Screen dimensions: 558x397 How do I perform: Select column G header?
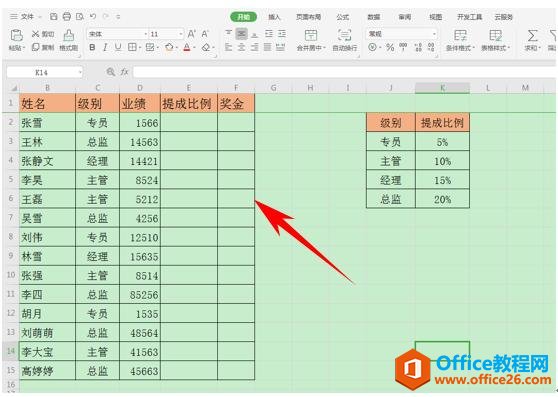point(273,88)
